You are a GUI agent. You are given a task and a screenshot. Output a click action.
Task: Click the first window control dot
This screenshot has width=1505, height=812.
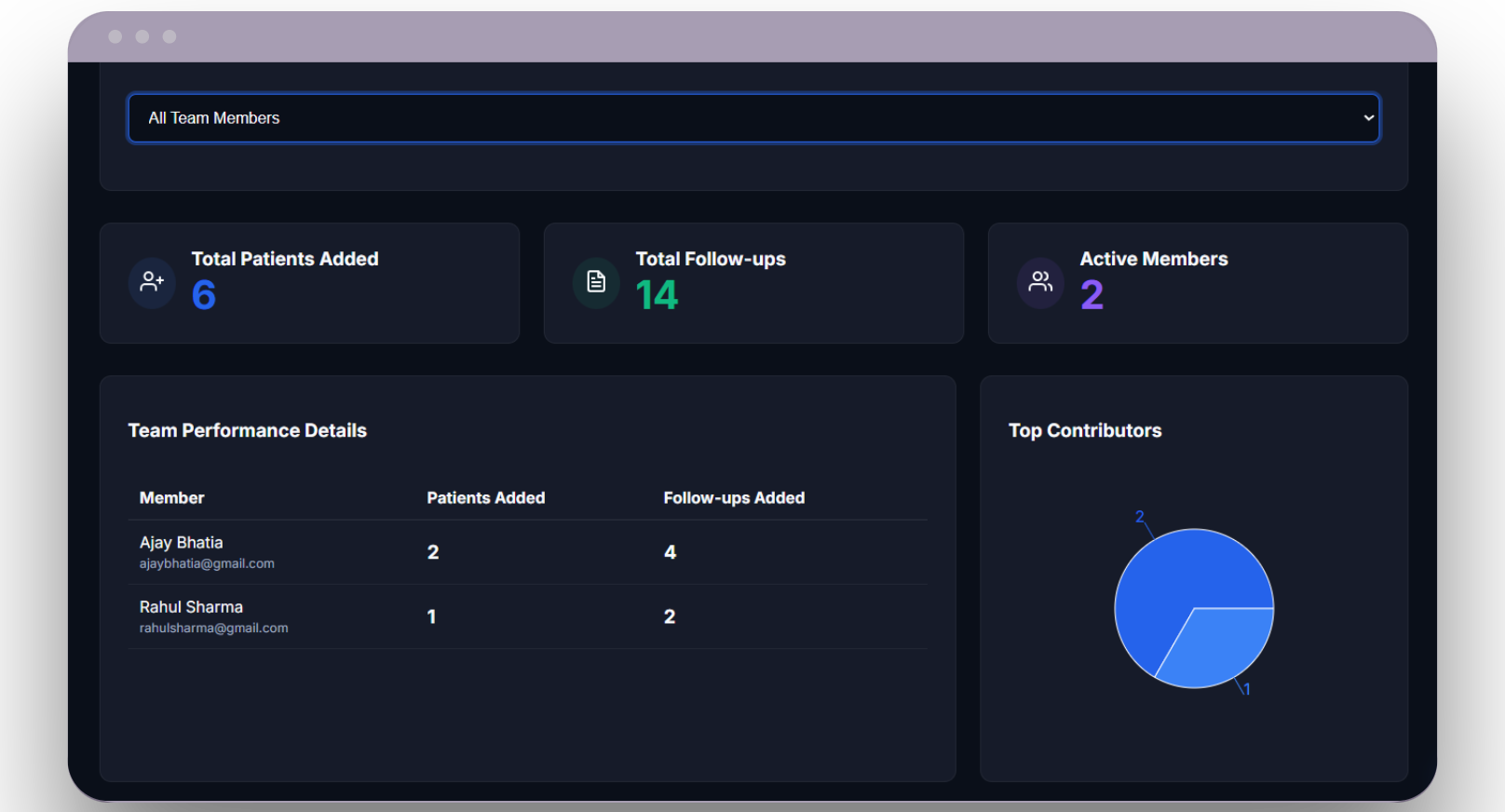tap(115, 36)
